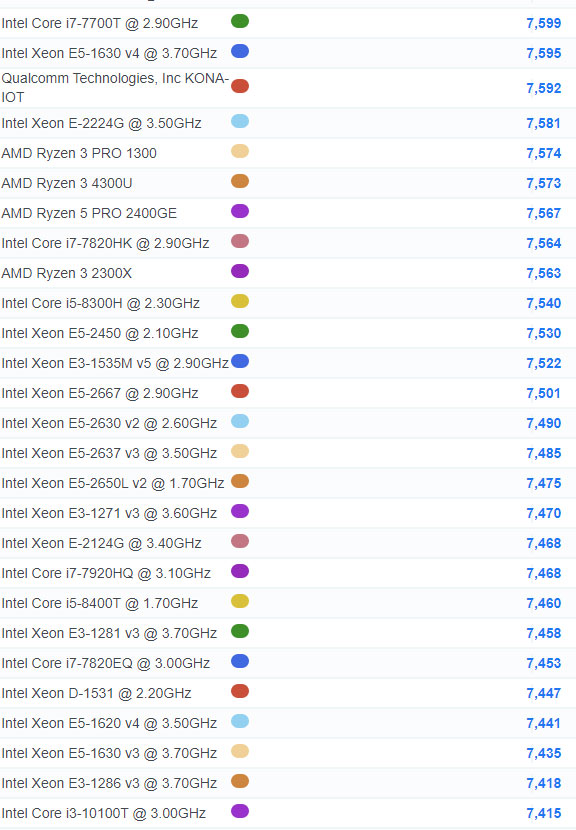576x830 pixels.
Task: Open the AMD Ryzen 3 4300U entry
Action: [67, 183]
